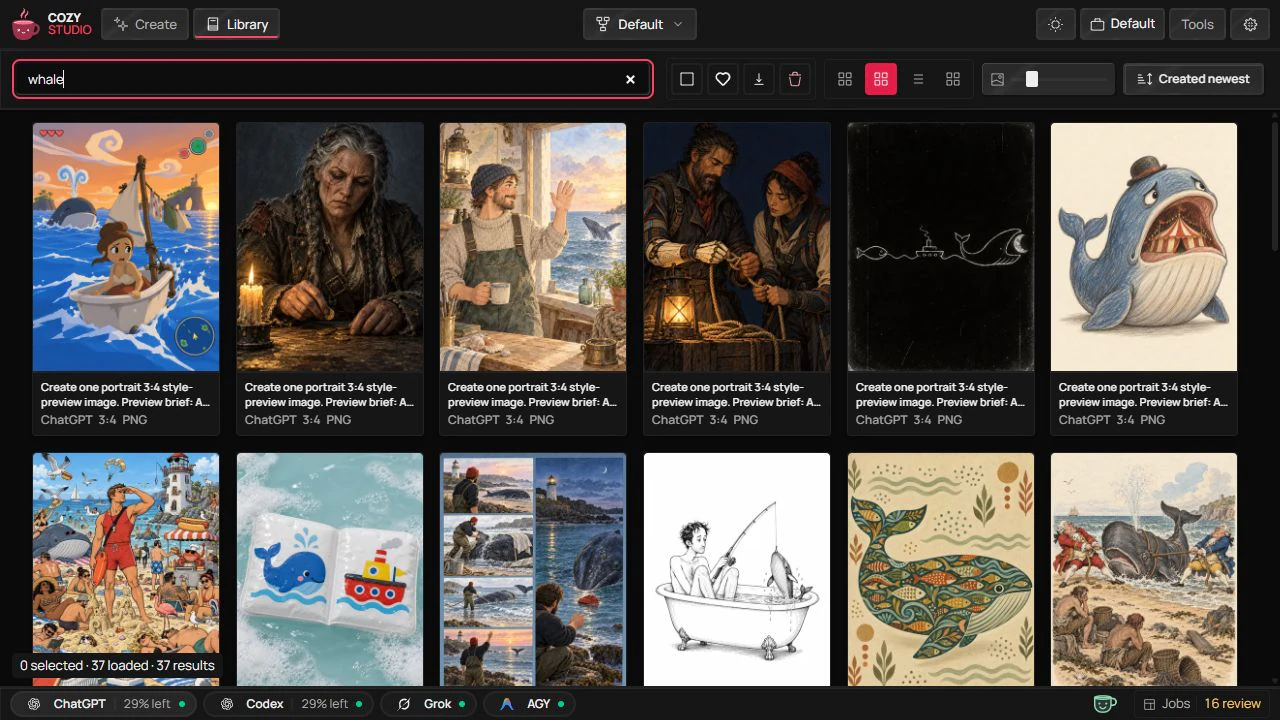Open the gray-haired woman with candle thumbnail
Image resolution: width=1280 pixels, height=720 pixels.
pos(330,247)
